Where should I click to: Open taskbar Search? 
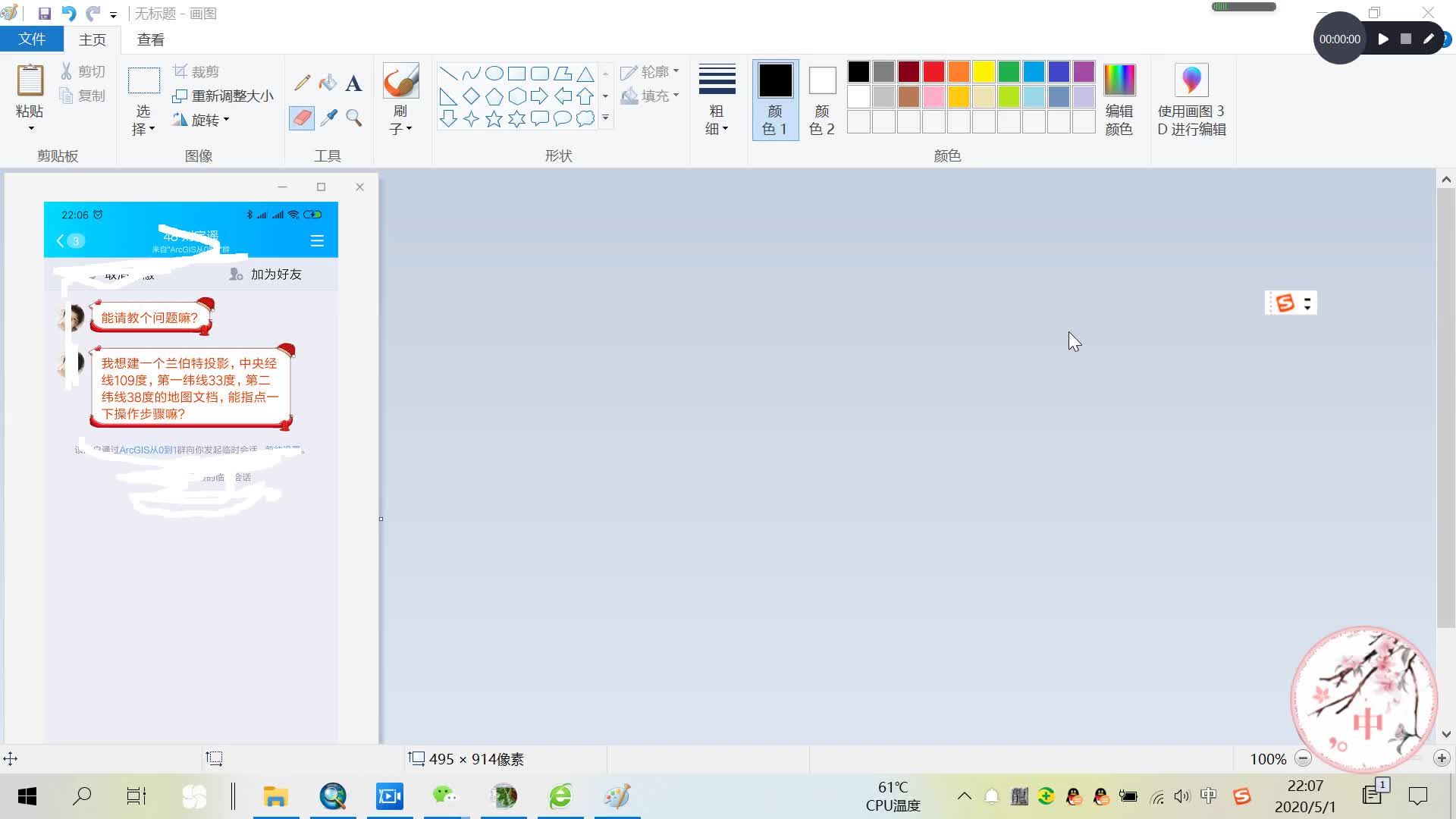[82, 796]
